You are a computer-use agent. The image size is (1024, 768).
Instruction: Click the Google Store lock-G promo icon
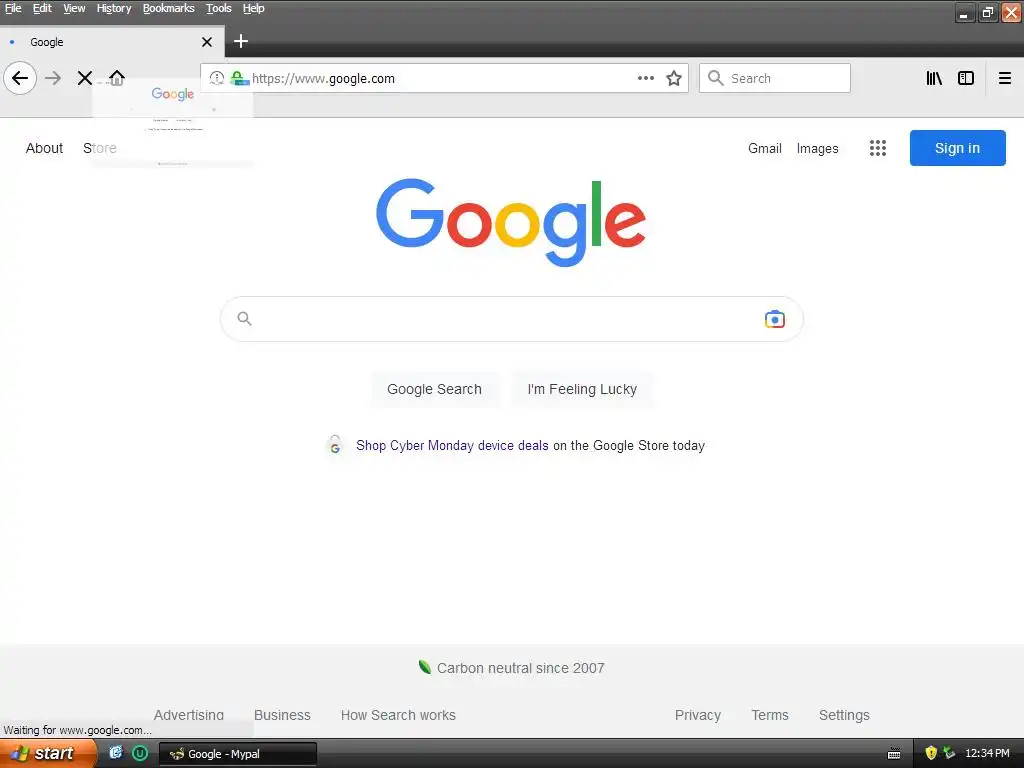[334, 445]
